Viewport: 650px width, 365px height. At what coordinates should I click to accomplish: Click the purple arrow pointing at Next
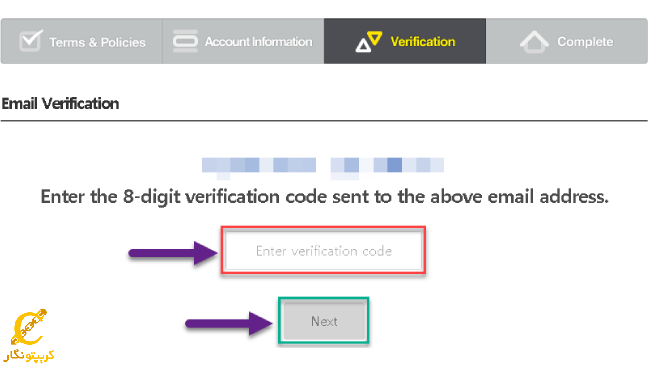pyautogui.click(x=229, y=323)
